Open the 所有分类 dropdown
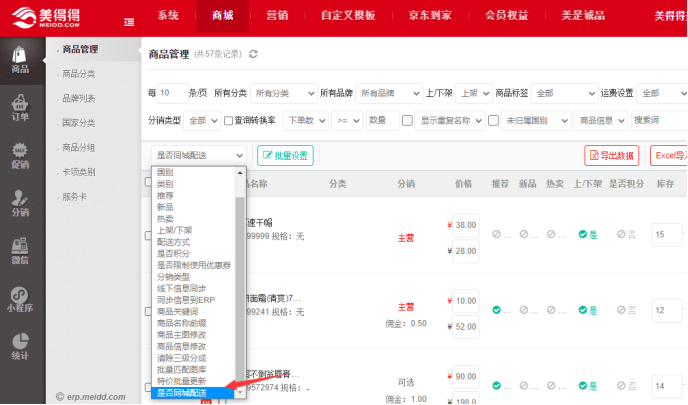 point(283,93)
